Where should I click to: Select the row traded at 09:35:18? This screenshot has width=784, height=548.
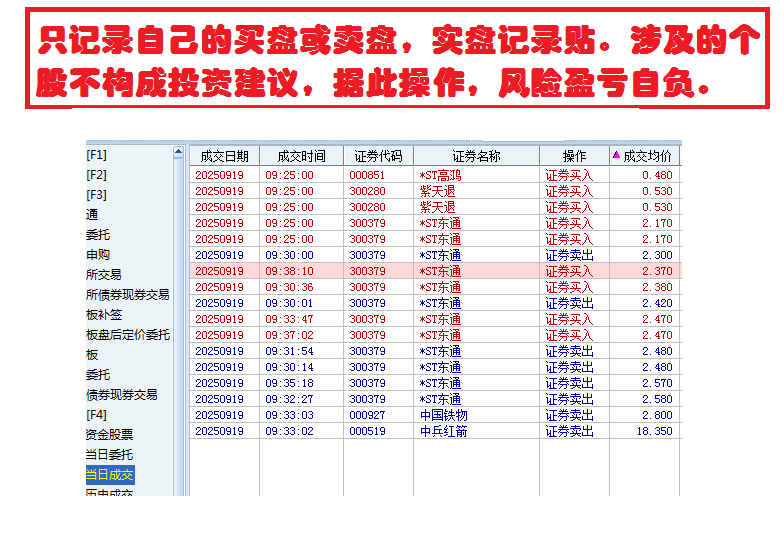click(435, 383)
